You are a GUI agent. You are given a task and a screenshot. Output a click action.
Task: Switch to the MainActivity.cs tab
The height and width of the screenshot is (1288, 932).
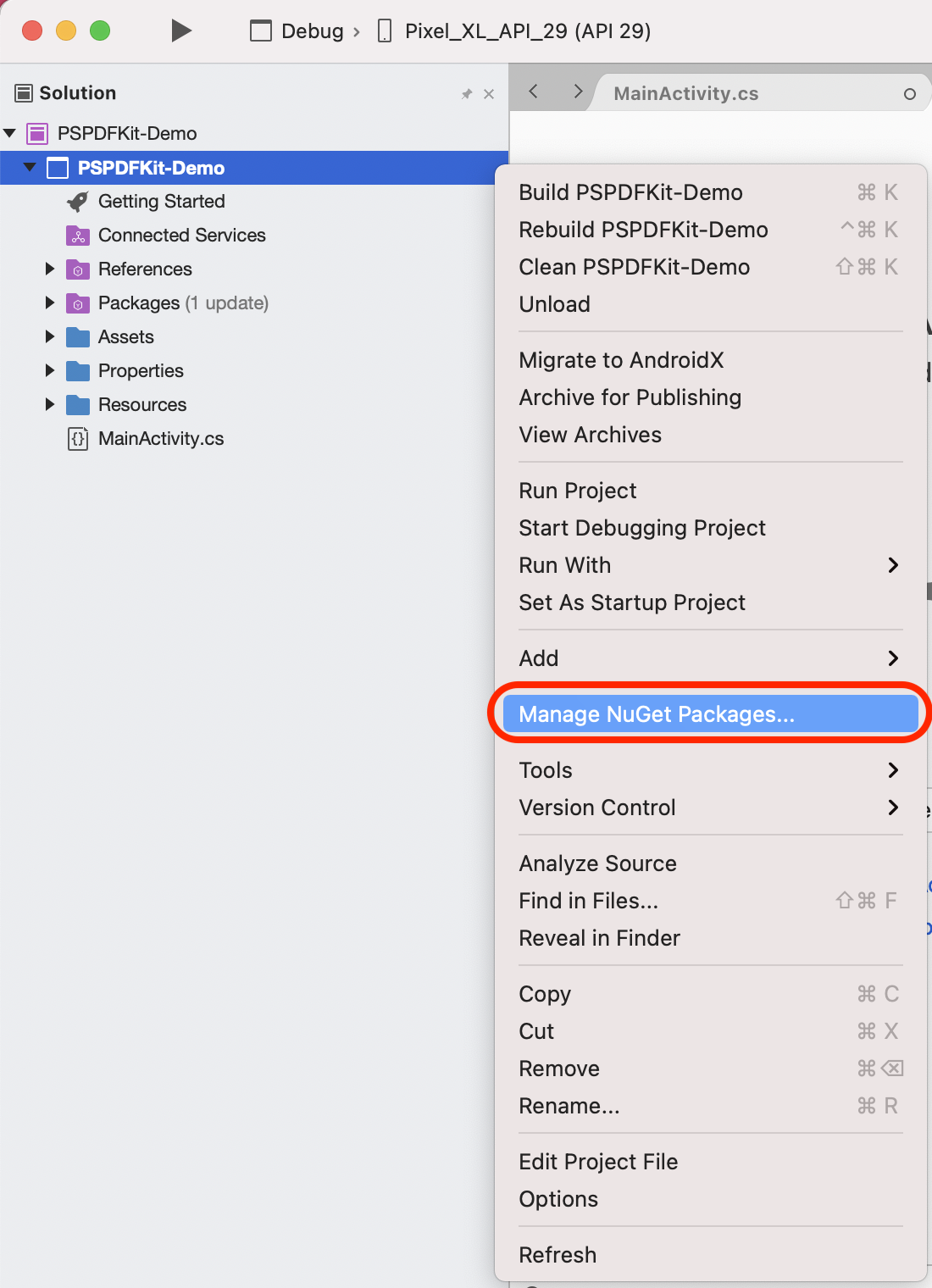coord(685,93)
